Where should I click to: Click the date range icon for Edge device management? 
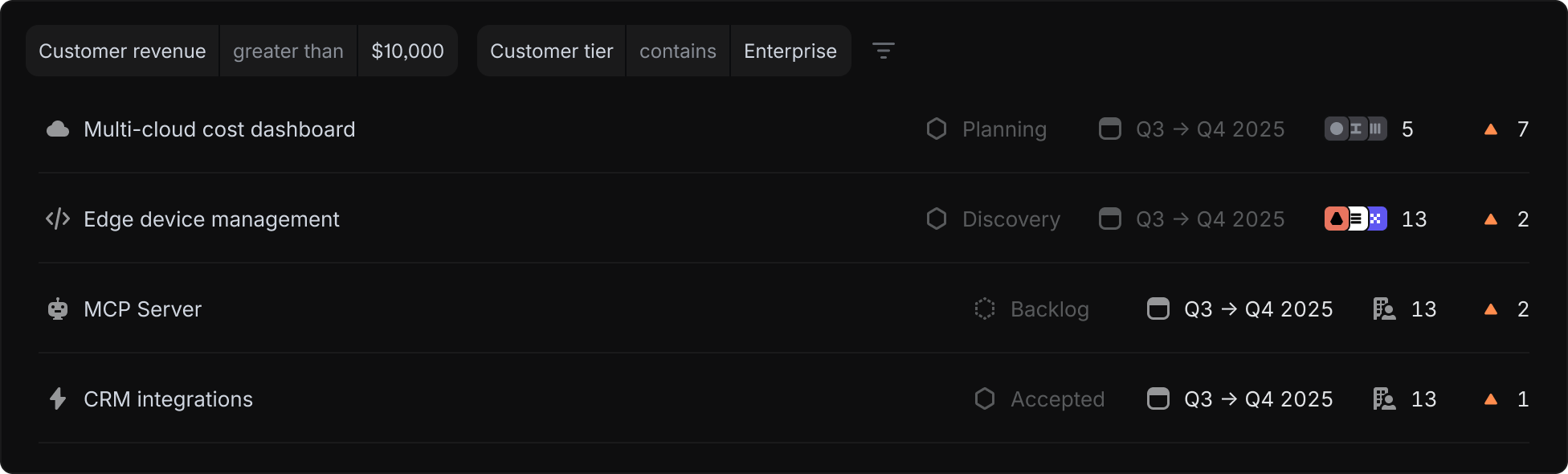[x=1110, y=219]
